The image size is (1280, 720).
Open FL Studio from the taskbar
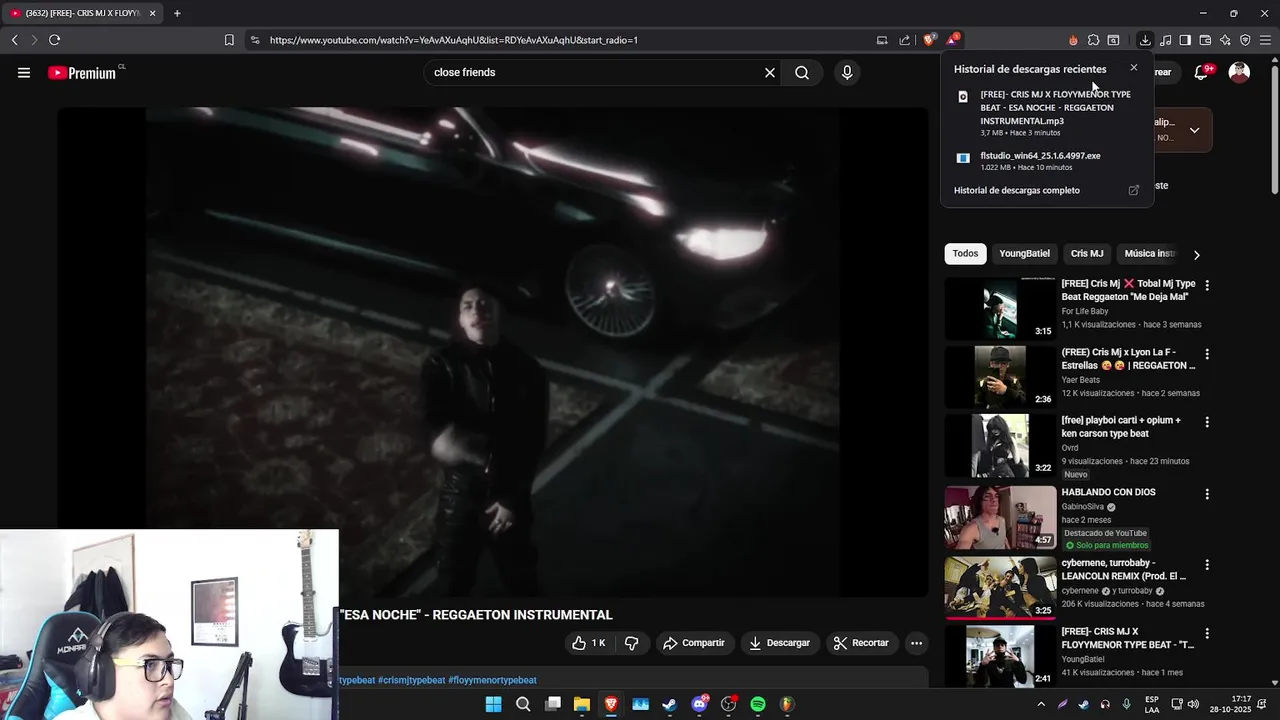[x=787, y=704]
